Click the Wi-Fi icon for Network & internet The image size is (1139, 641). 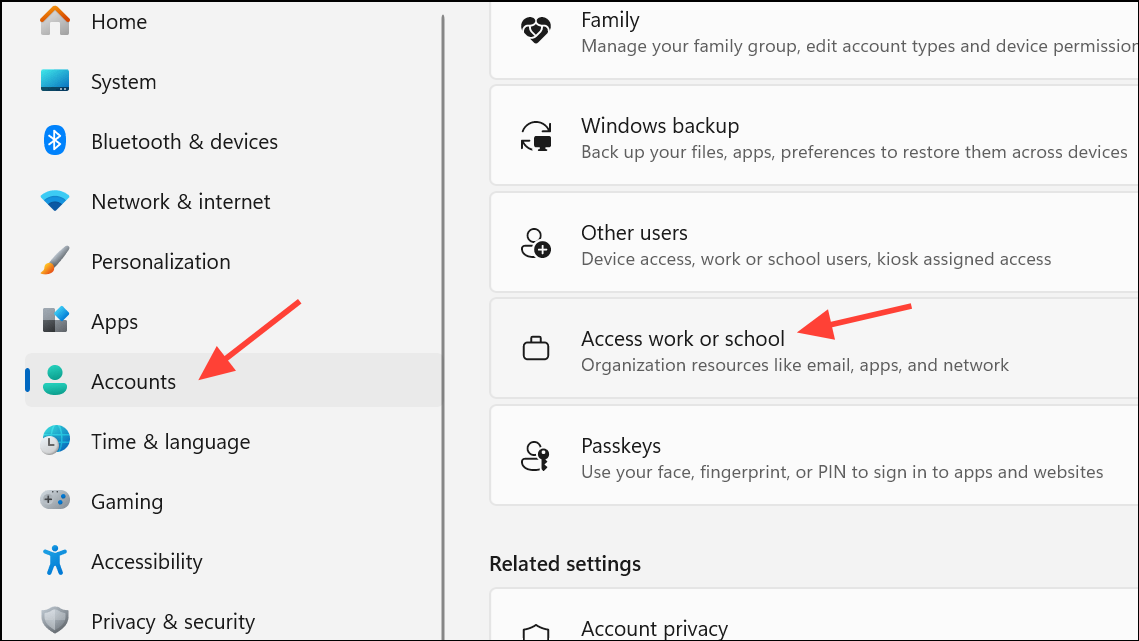[x=55, y=201]
